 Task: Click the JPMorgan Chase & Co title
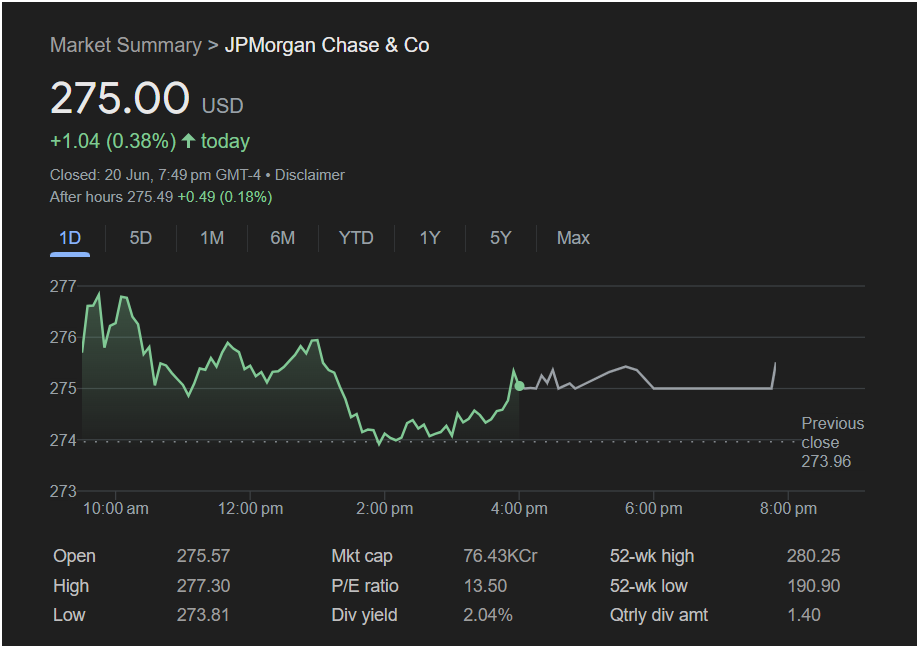327,45
